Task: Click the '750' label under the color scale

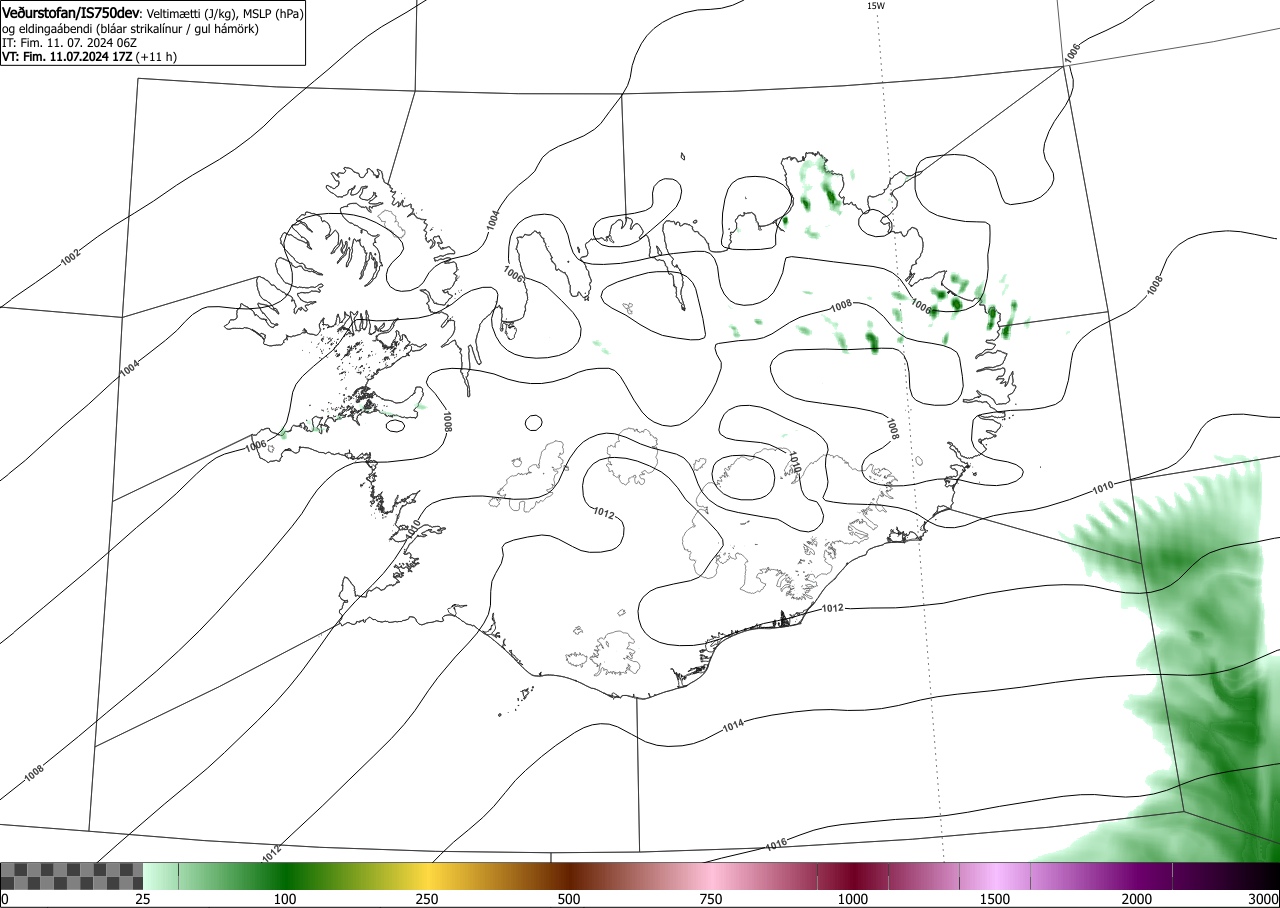Action: pos(711,900)
